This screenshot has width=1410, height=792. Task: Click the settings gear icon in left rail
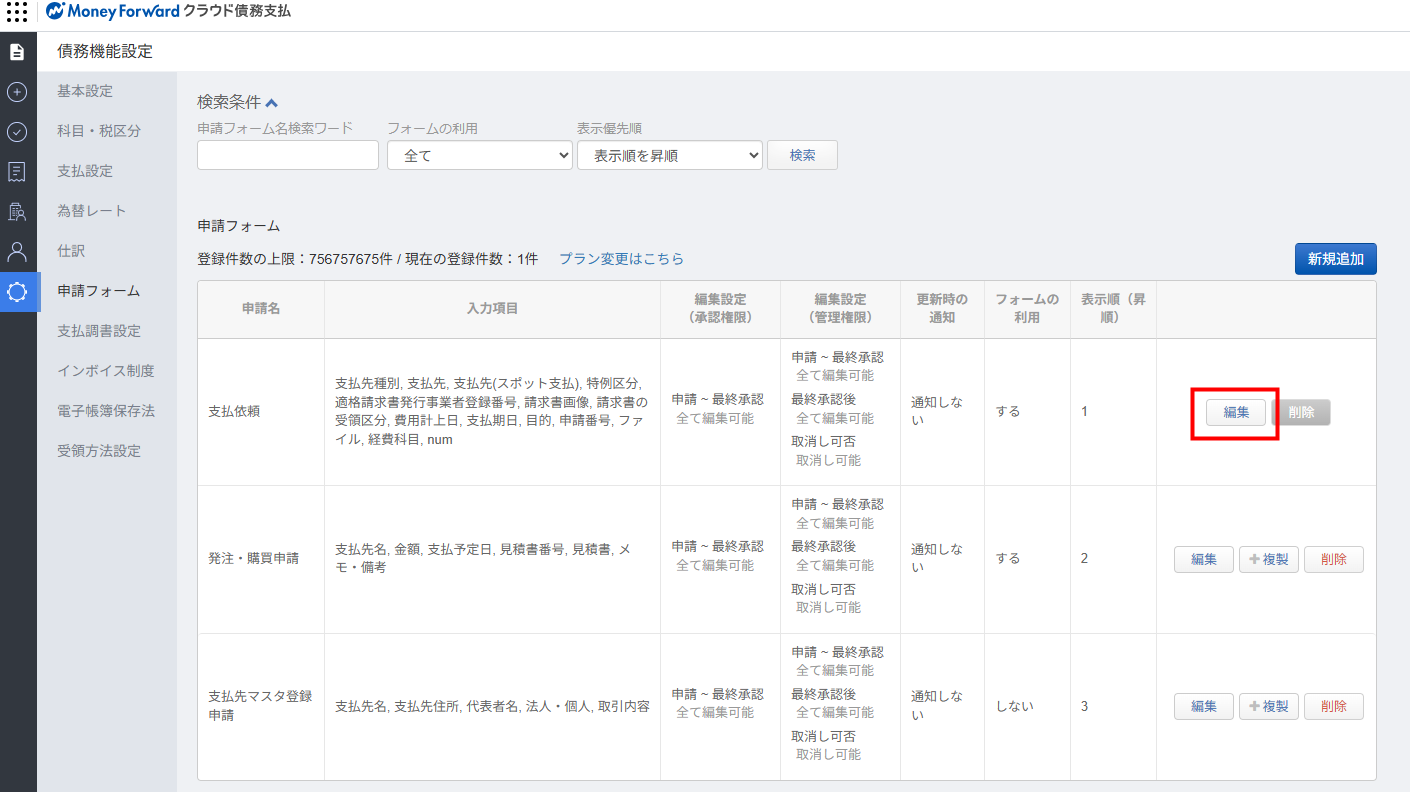[17, 291]
